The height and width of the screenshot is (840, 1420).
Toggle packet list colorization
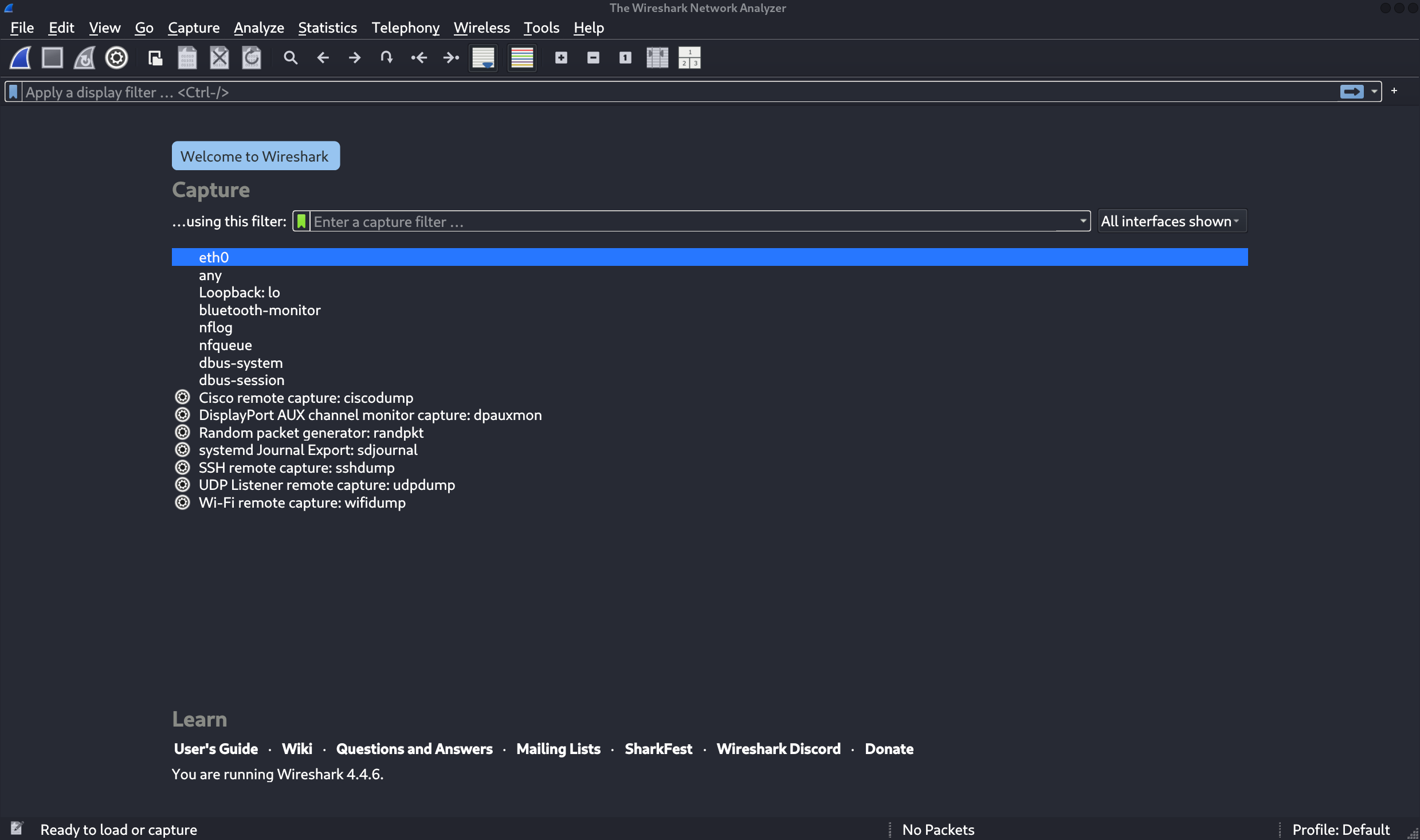tap(522, 58)
